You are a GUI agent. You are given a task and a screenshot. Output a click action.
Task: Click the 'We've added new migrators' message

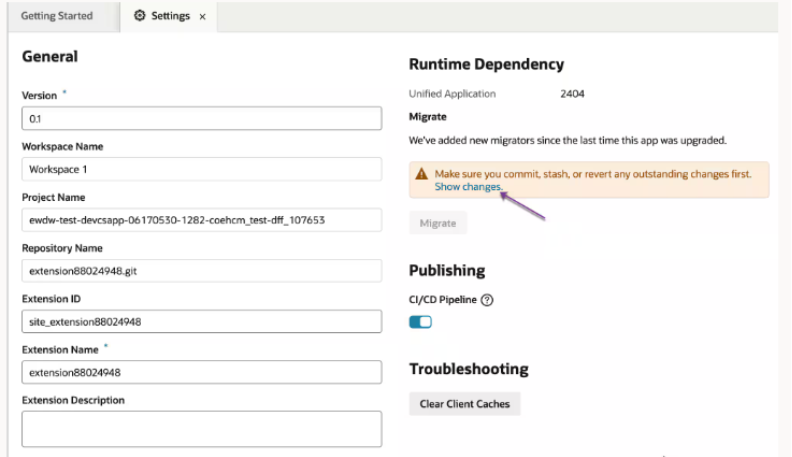pos(568,140)
